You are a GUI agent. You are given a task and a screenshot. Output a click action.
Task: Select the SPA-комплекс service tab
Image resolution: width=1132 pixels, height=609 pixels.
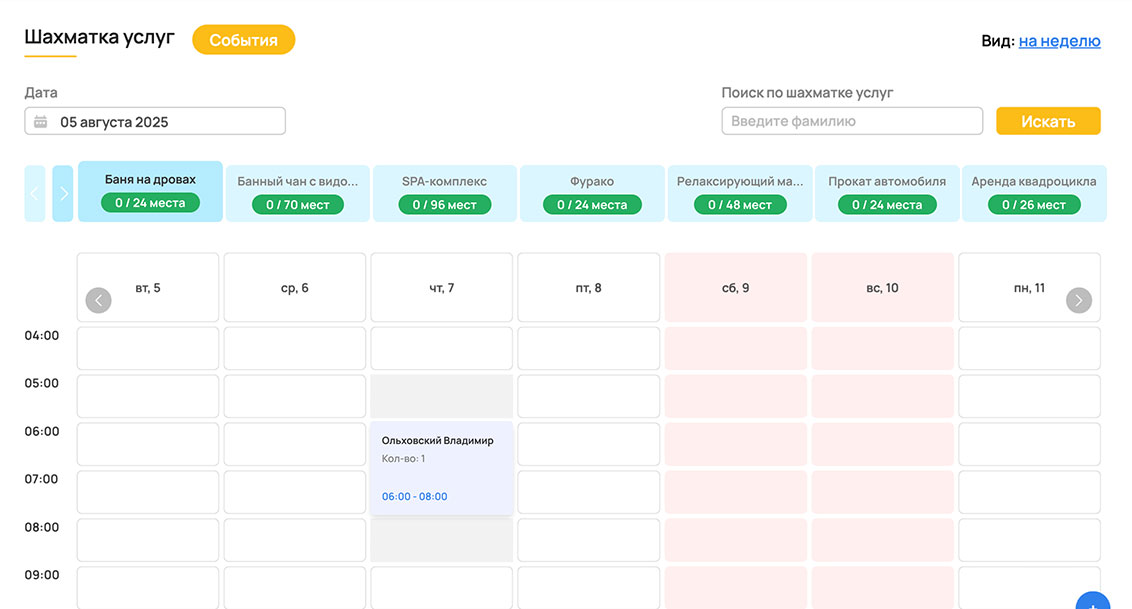pyautogui.click(x=444, y=193)
